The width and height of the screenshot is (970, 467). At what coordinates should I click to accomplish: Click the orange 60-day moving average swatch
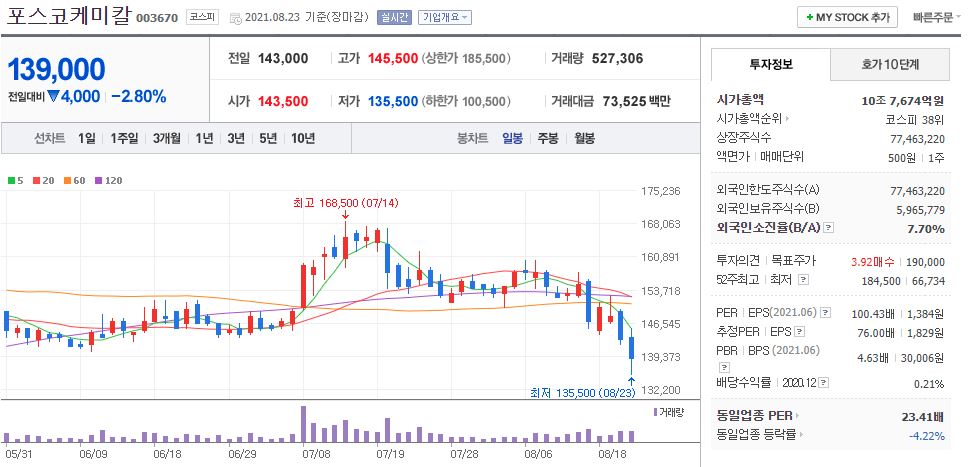point(67,181)
